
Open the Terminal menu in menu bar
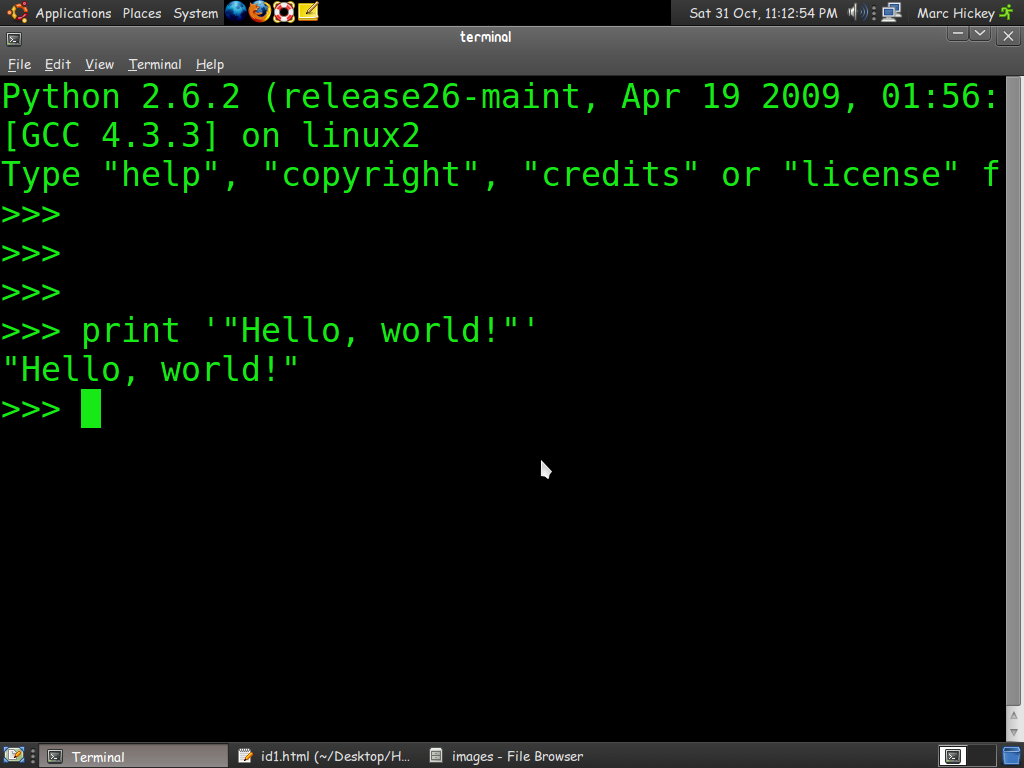coord(155,64)
